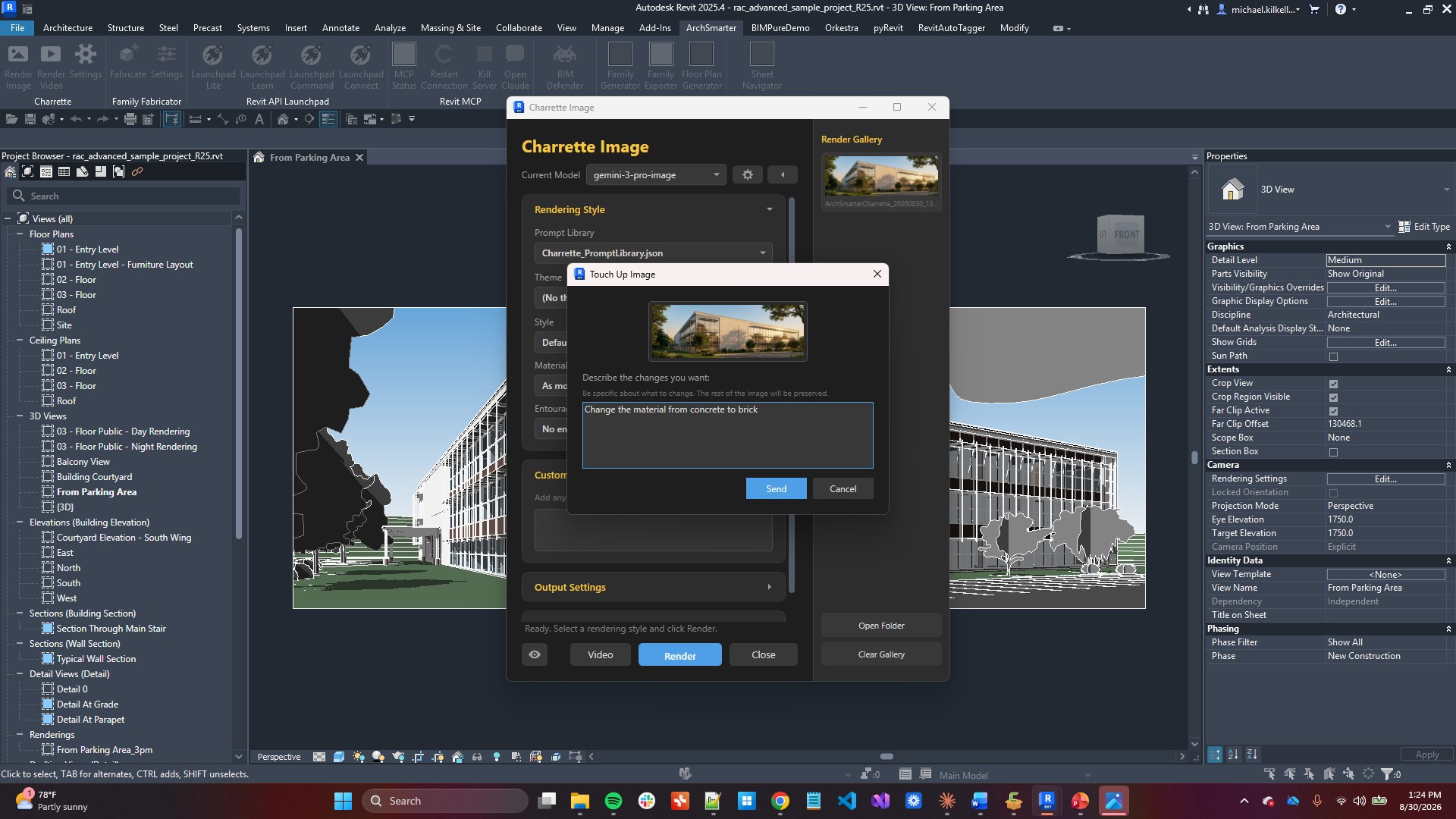Open the 3D View type selector in Properties
The width and height of the screenshot is (1456, 819).
(1329, 190)
